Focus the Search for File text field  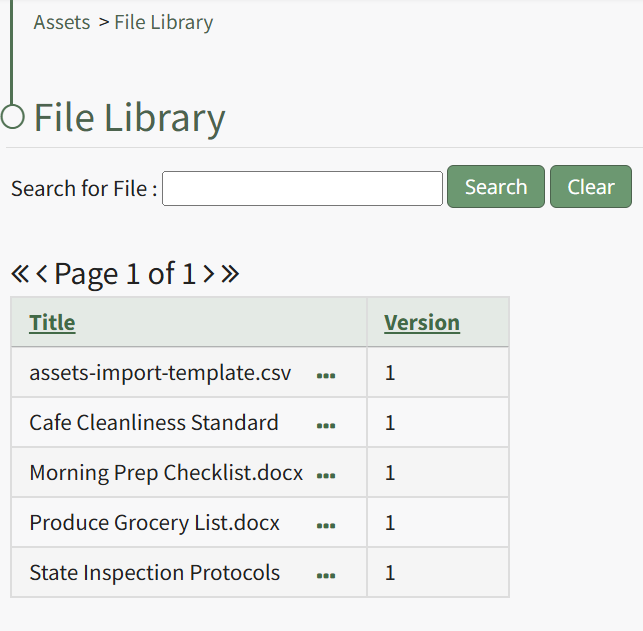(x=302, y=188)
